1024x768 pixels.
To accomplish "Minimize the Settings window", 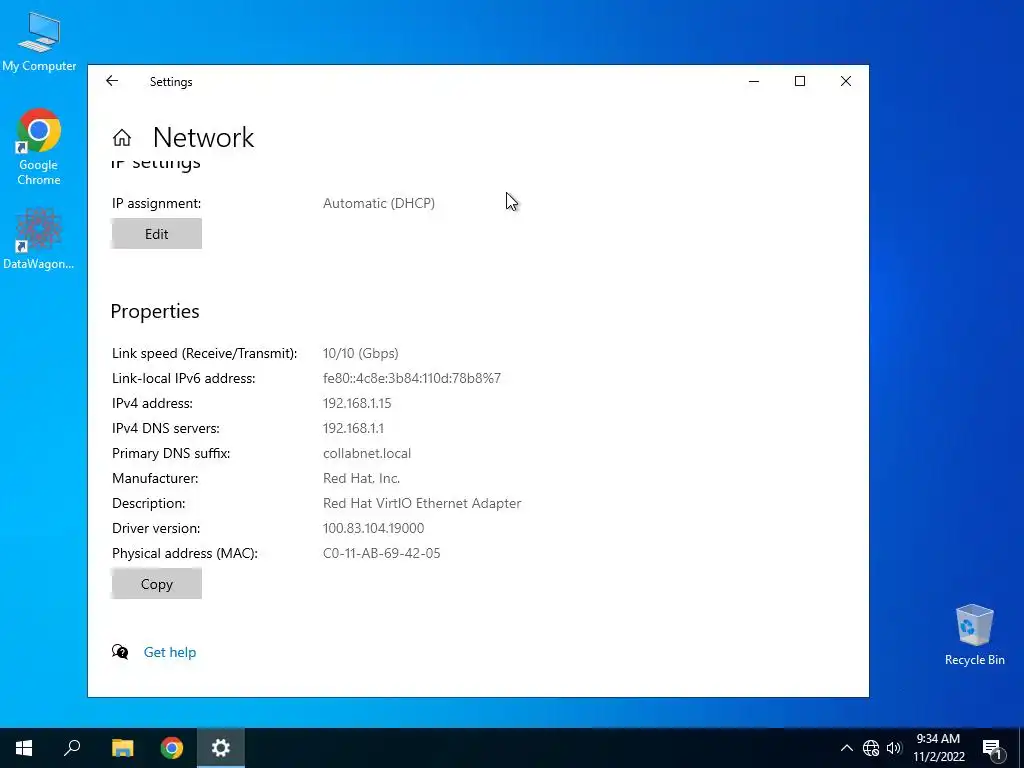I will 754,81.
